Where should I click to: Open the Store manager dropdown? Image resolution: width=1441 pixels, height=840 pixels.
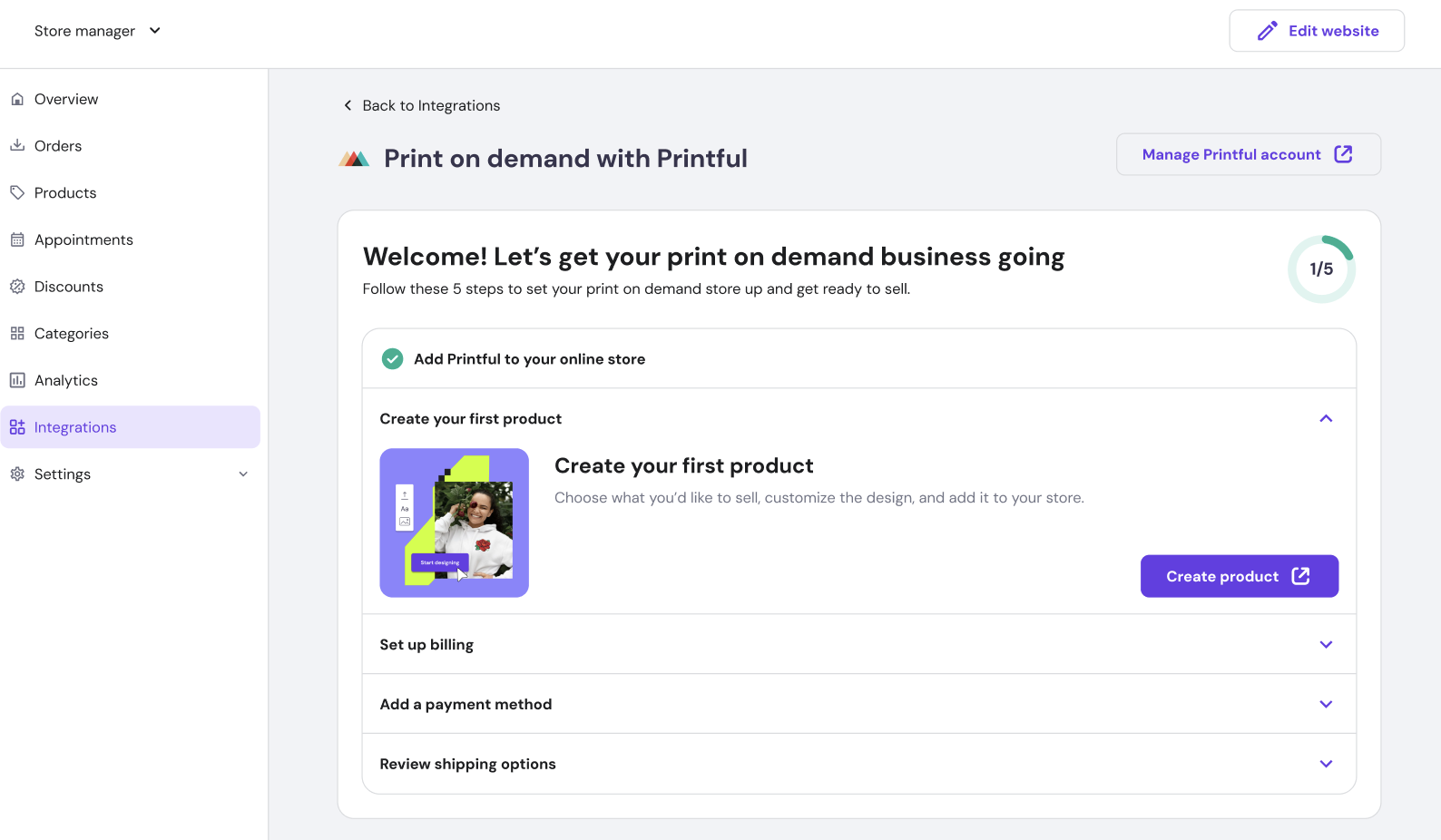(x=97, y=31)
